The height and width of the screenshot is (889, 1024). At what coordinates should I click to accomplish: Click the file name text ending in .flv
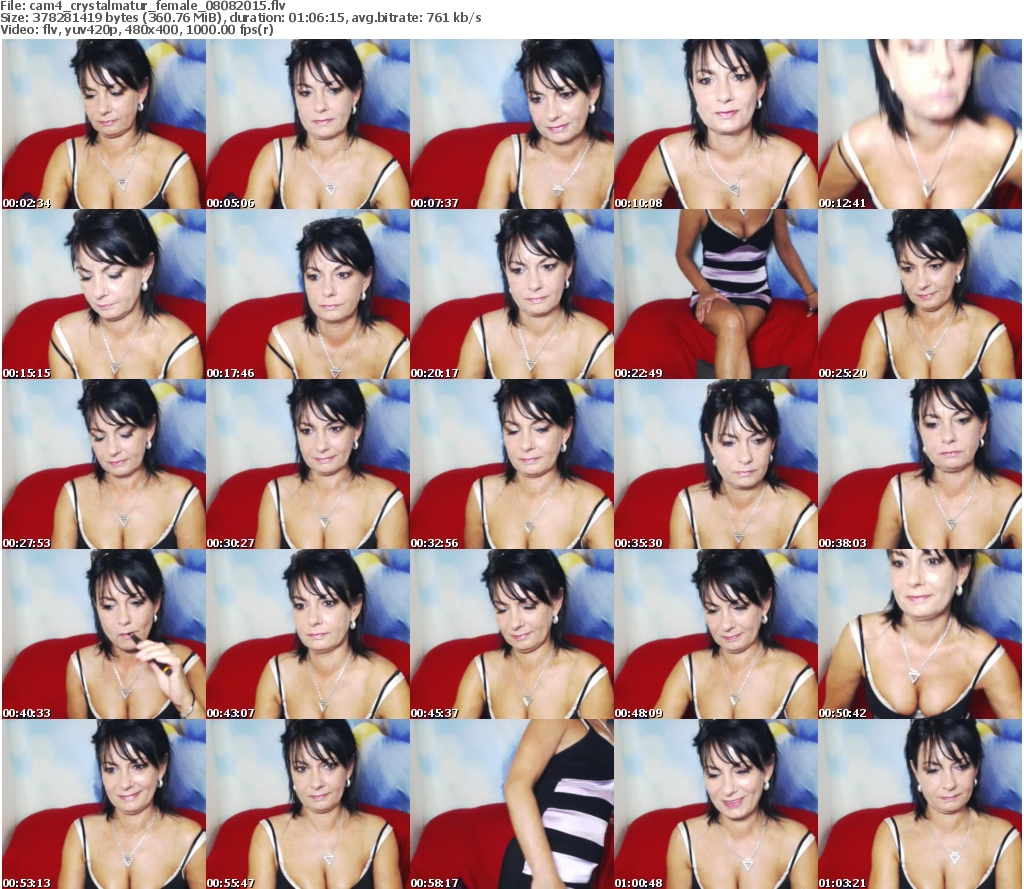[157, 6]
